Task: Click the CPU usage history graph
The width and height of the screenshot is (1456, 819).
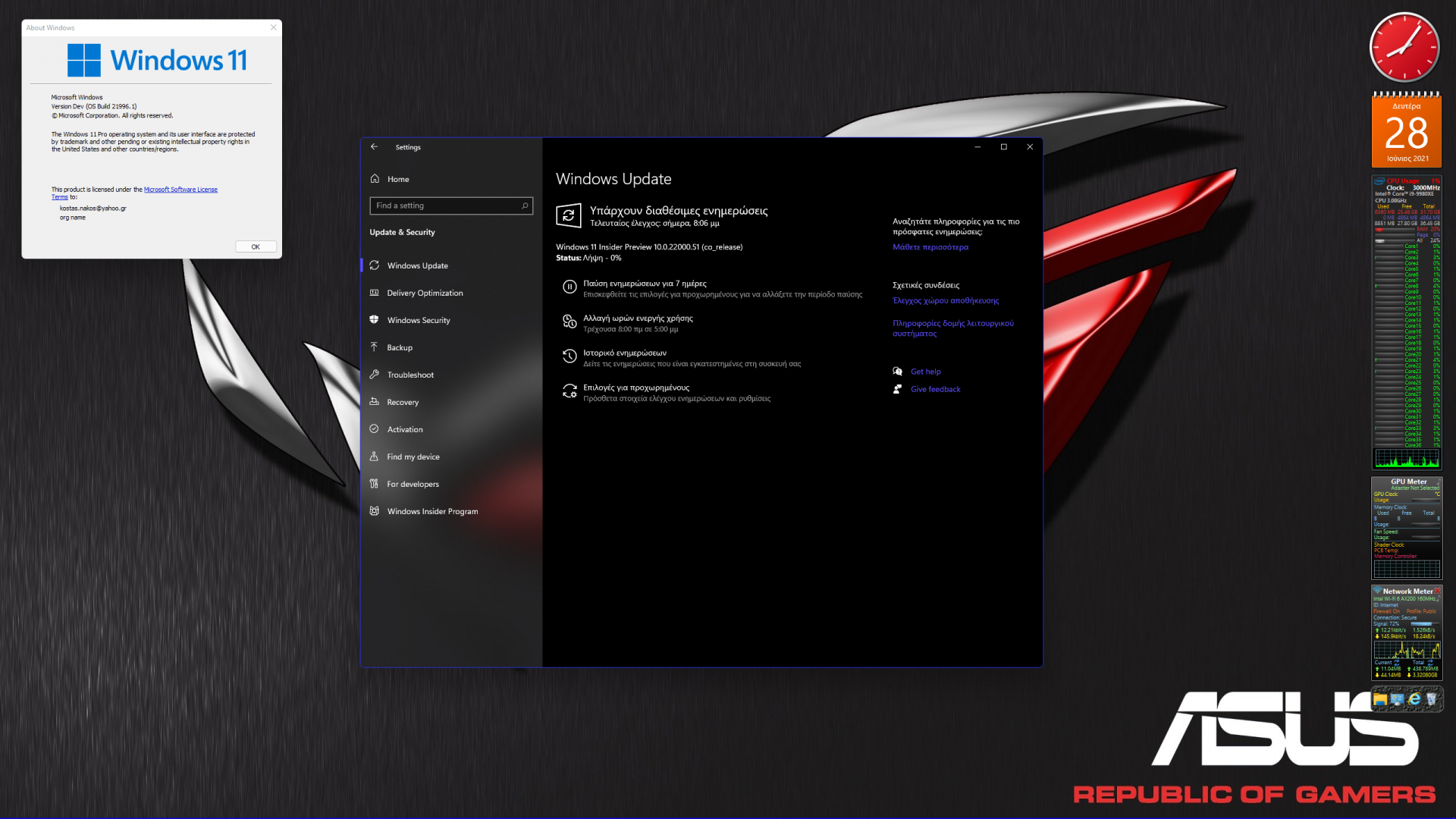Action: pos(1407,458)
